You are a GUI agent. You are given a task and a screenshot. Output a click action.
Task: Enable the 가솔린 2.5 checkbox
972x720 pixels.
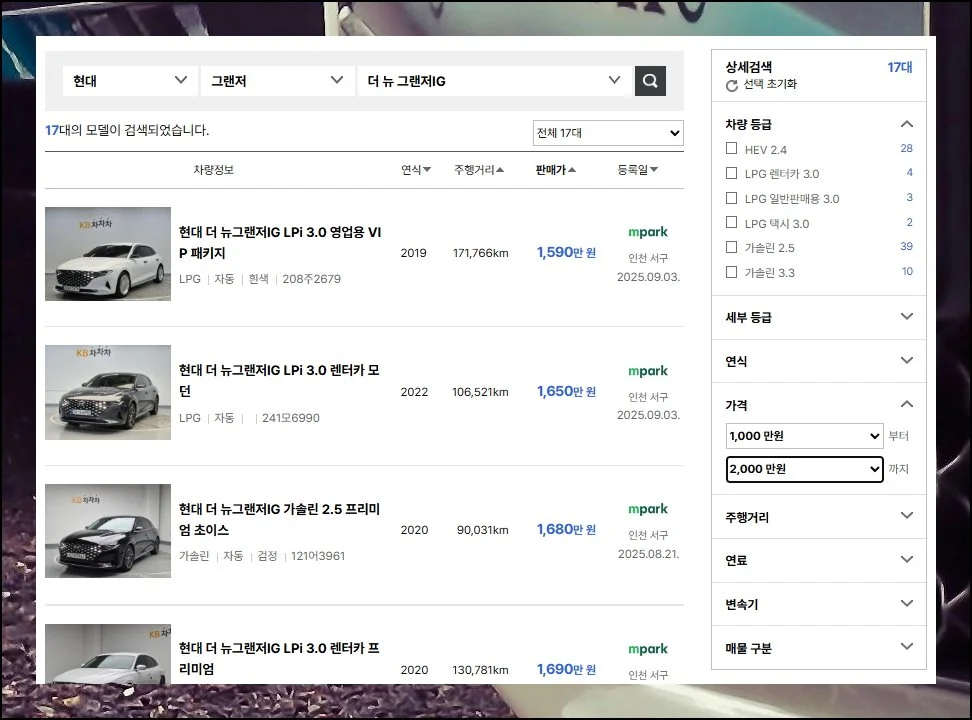click(731, 247)
